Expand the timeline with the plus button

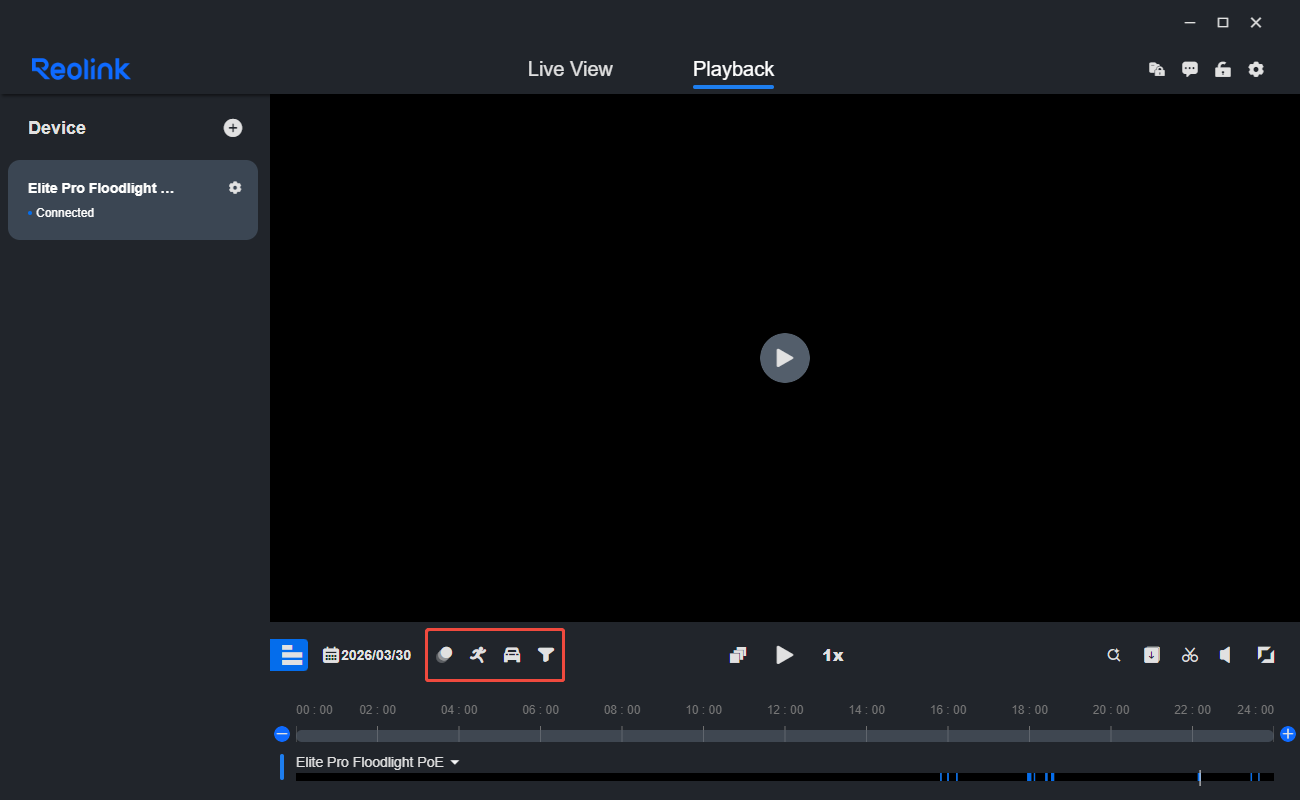pyautogui.click(x=1288, y=733)
